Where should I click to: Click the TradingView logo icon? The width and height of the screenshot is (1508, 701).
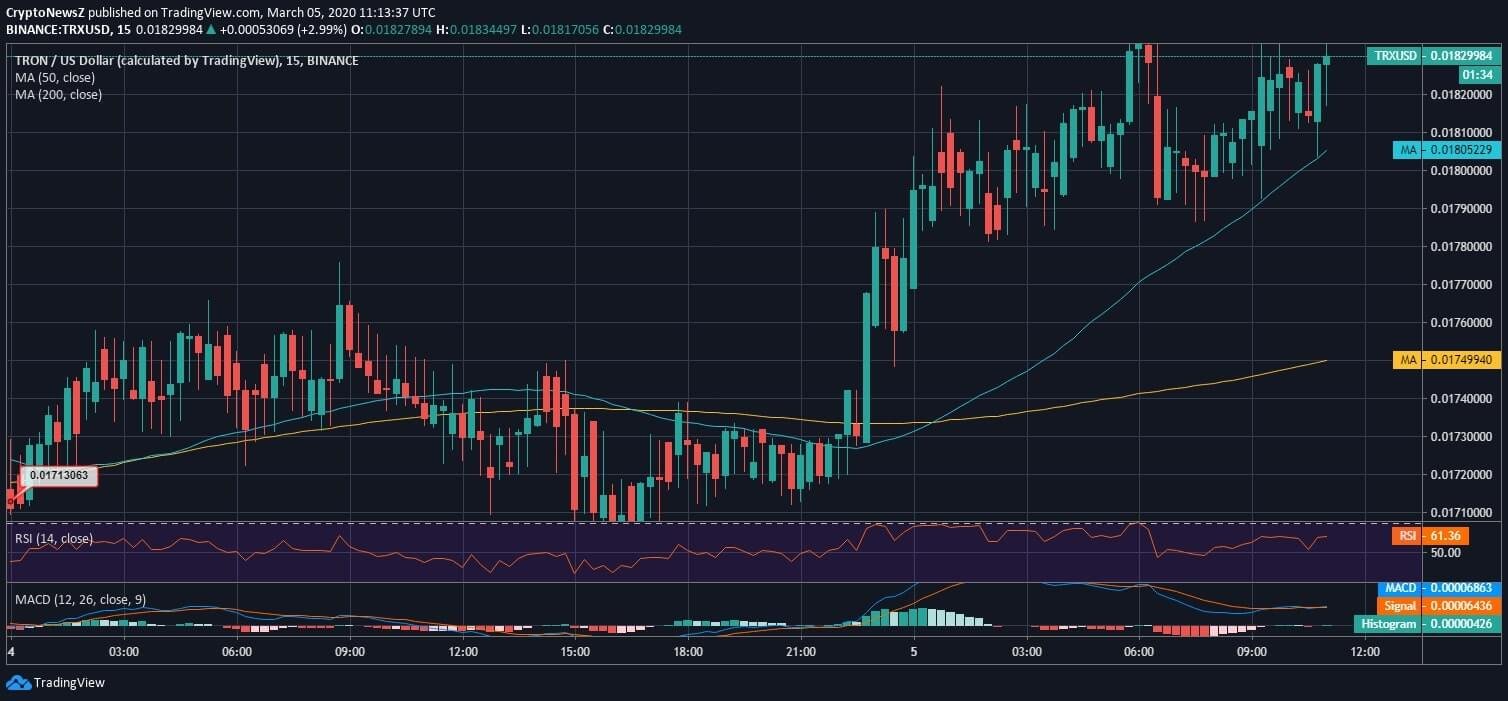click(18, 682)
